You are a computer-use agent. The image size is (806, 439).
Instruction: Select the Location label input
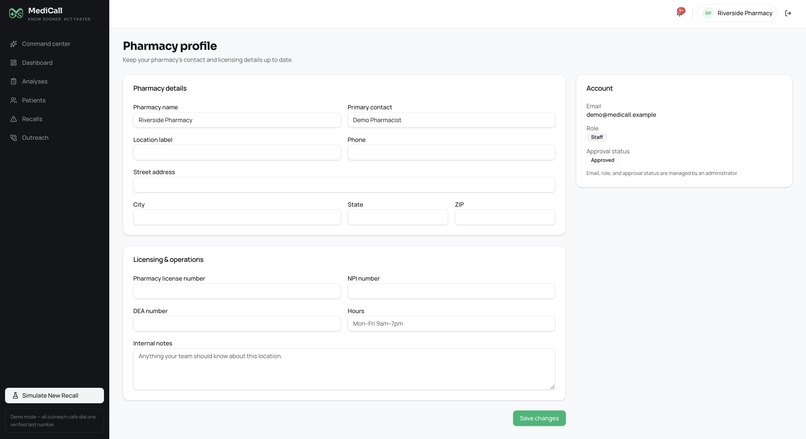(x=236, y=152)
